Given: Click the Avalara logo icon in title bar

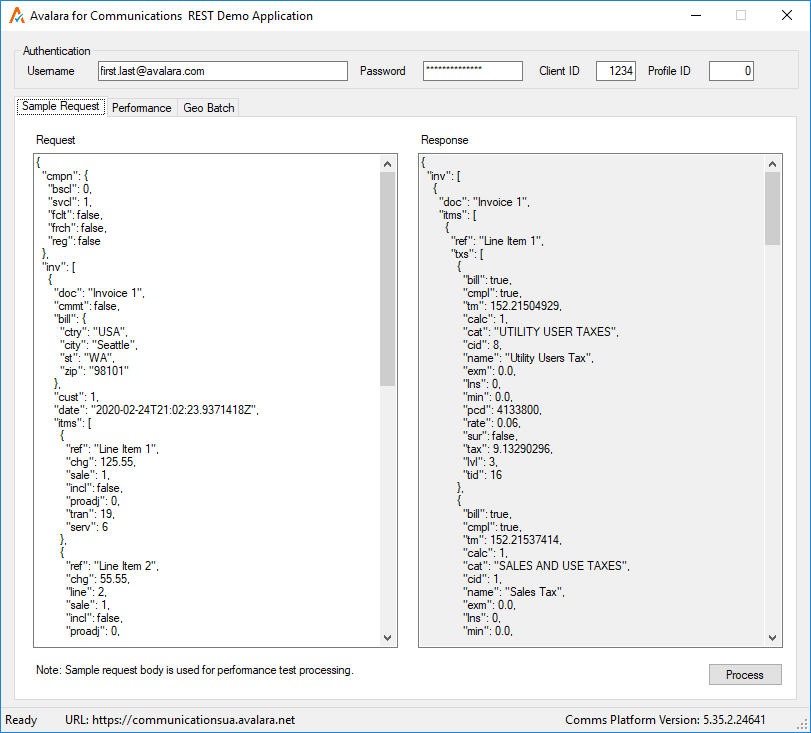Looking at the screenshot, I should [x=17, y=16].
